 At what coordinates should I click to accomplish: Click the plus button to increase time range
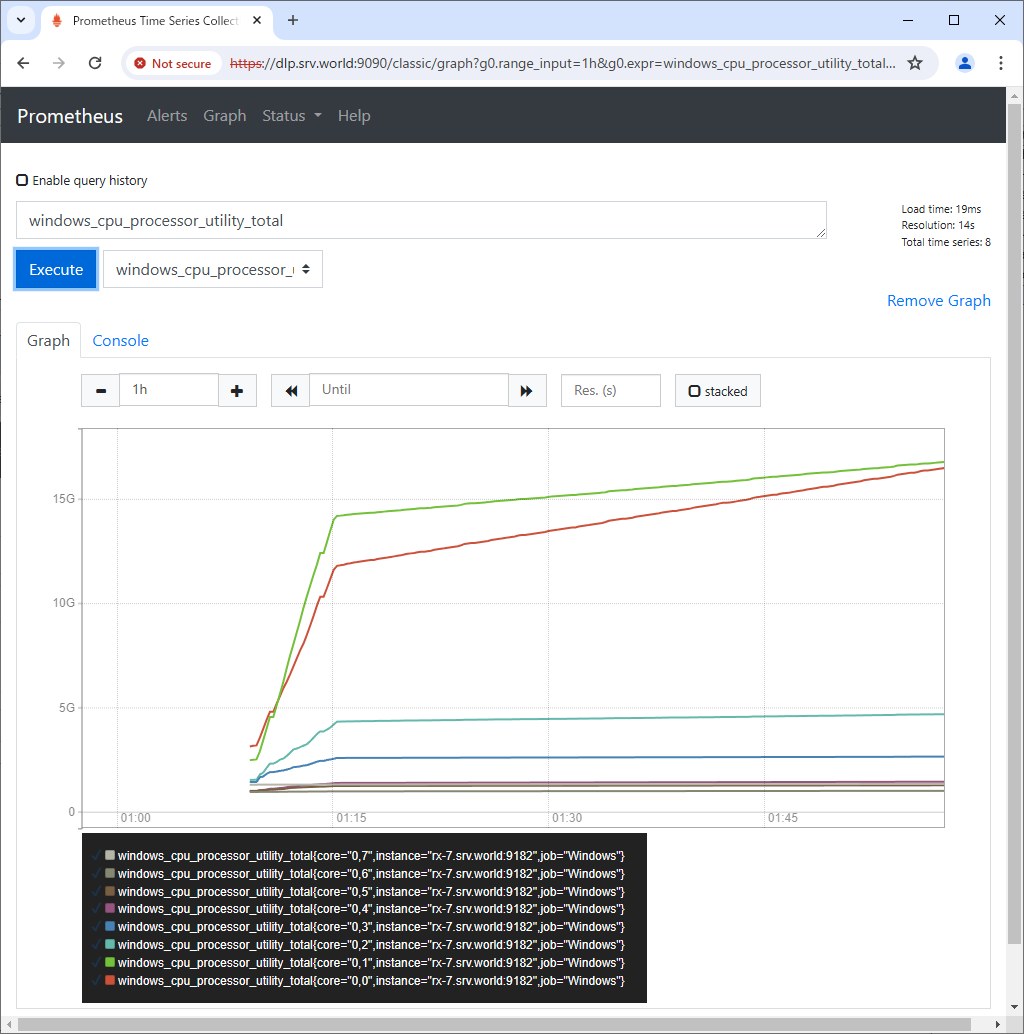[x=237, y=390]
